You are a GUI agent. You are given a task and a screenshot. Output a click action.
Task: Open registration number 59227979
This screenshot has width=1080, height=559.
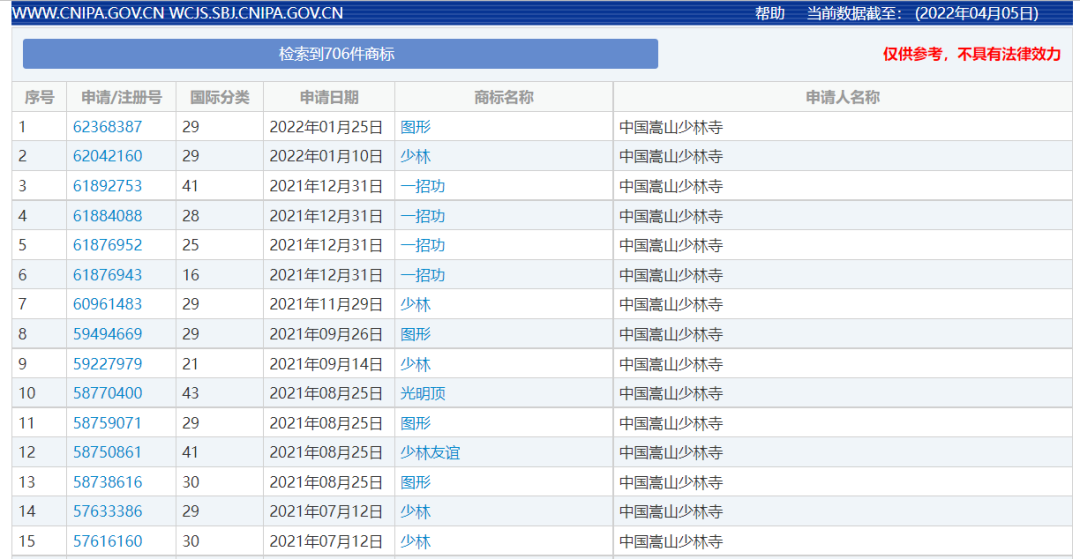point(107,363)
